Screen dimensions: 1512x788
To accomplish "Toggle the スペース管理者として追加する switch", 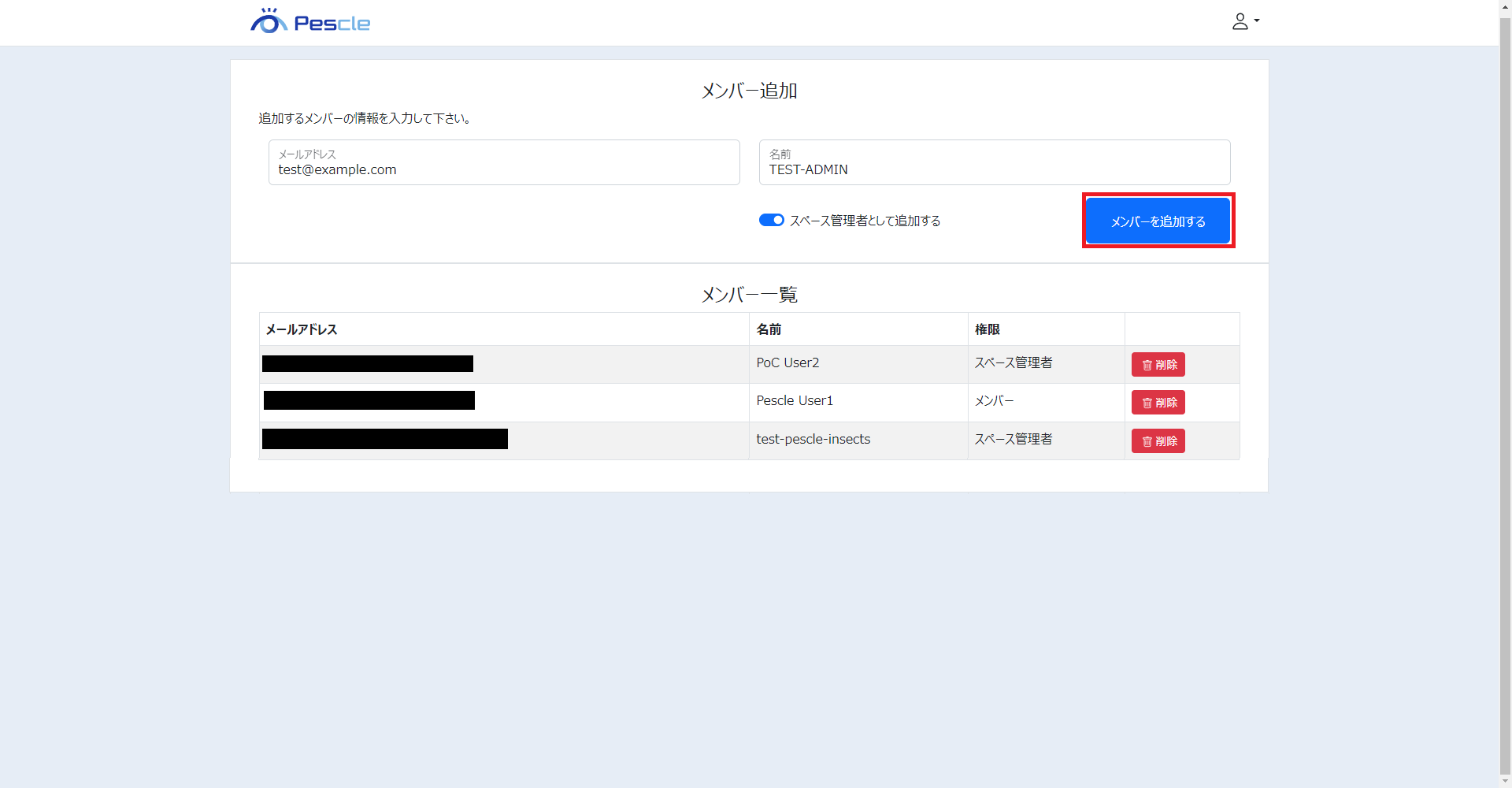I will (771, 221).
